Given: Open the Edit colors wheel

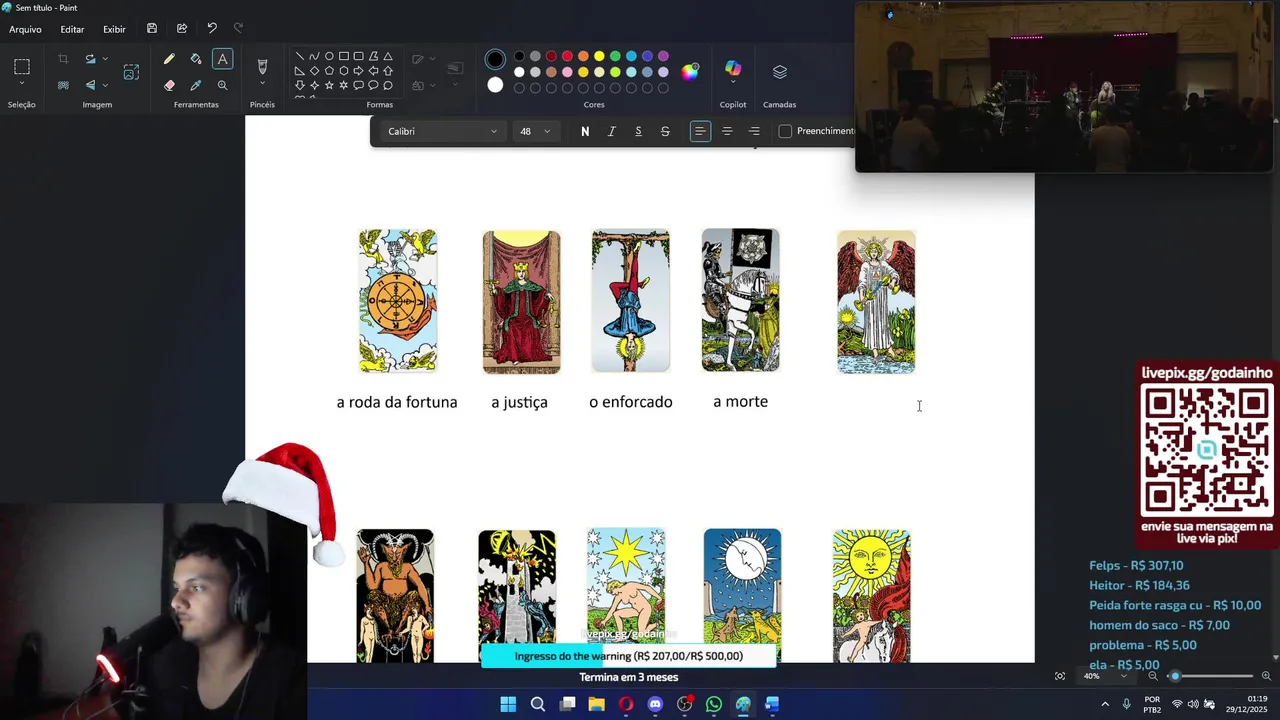Looking at the screenshot, I should coord(690,71).
